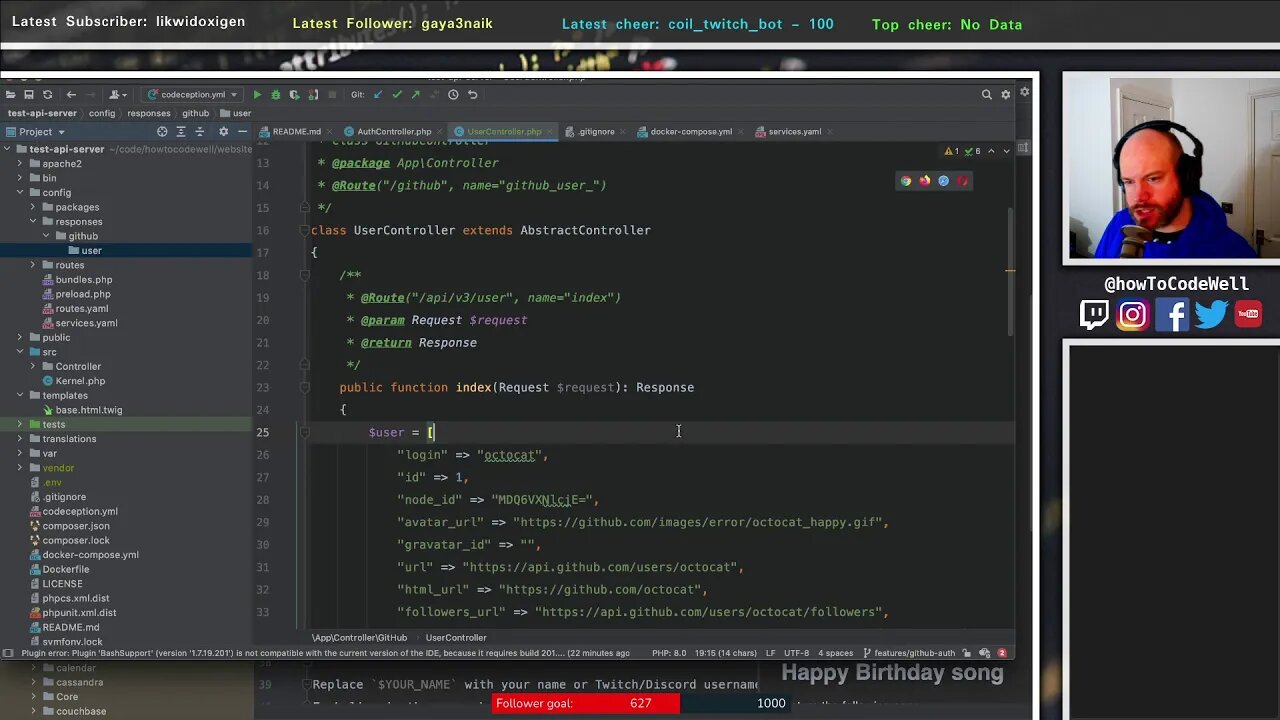This screenshot has height=720, width=1280.
Task: Expand the apache2 folder
Action: click(20, 164)
